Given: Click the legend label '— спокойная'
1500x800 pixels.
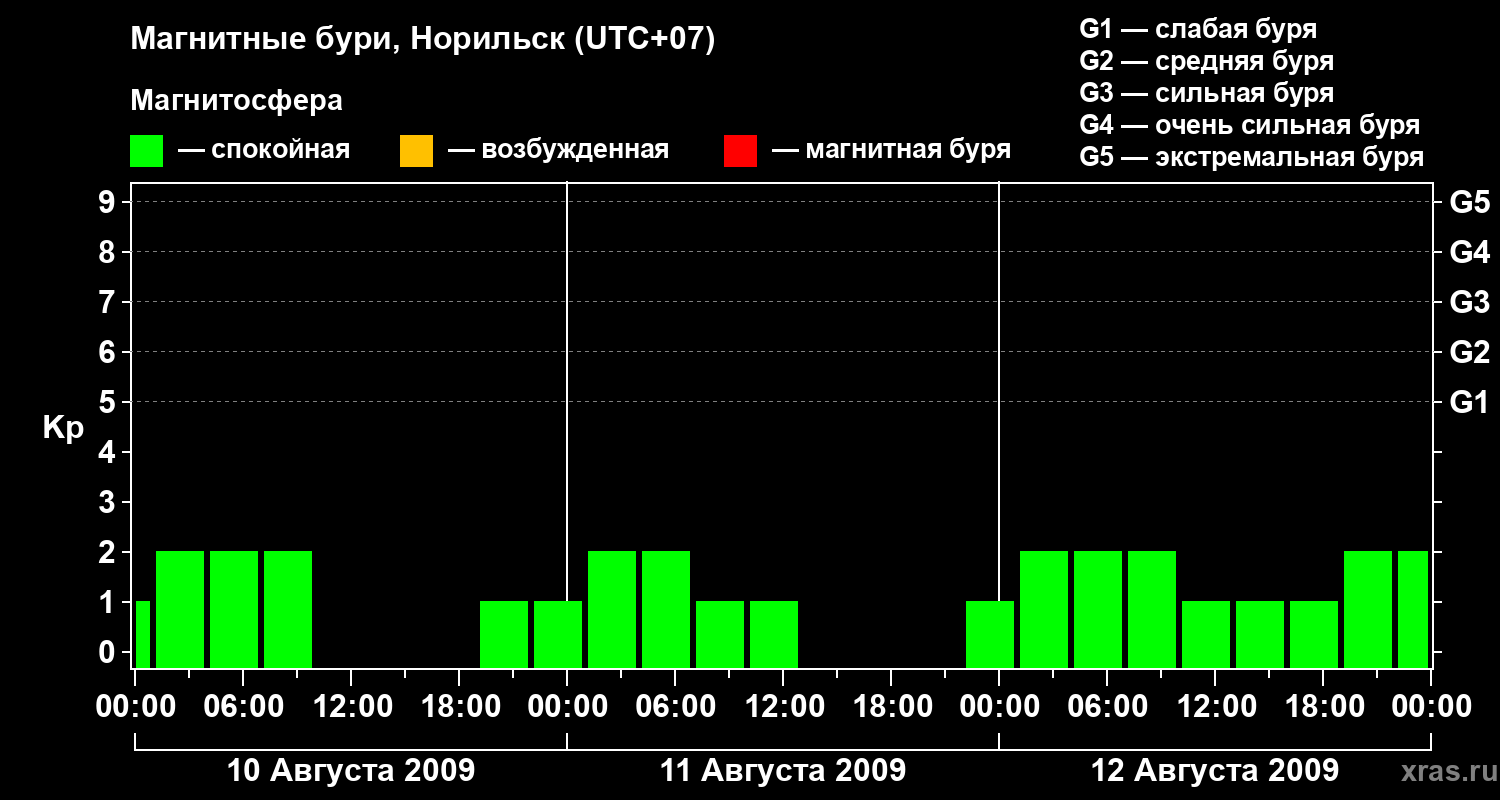Looking at the screenshot, I should (x=264, y=151).
